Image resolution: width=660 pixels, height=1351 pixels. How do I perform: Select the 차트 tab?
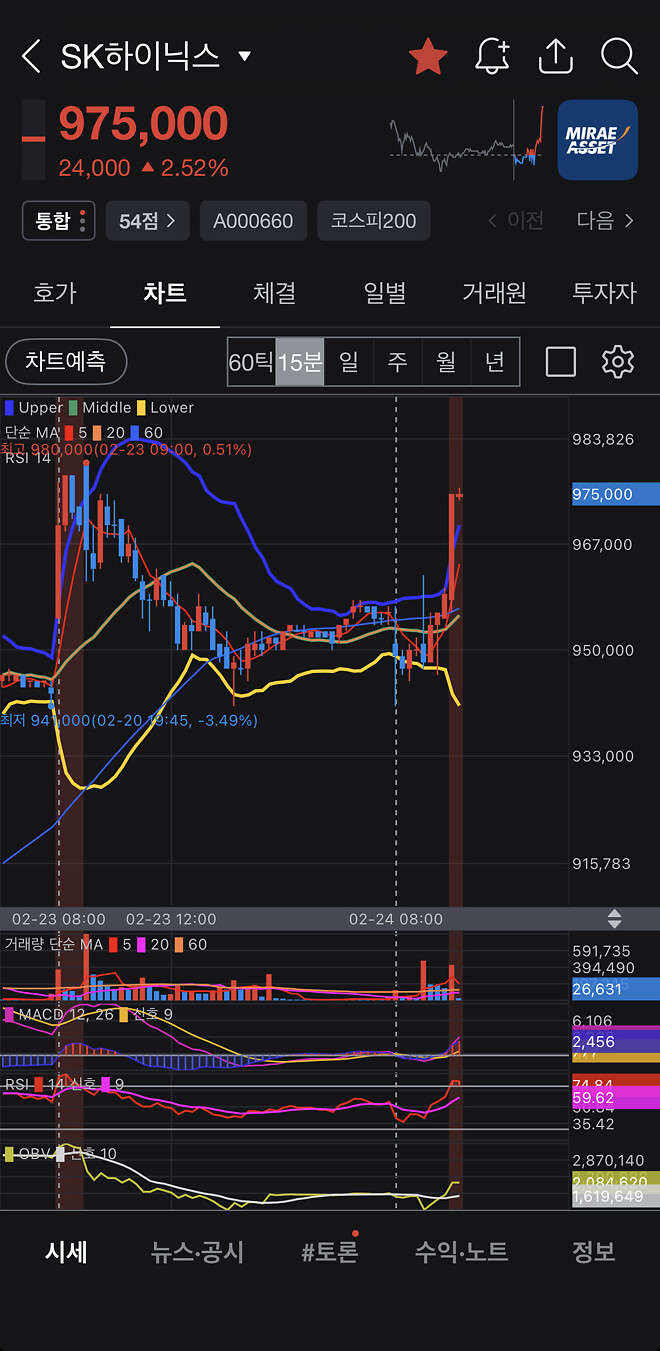165,293
